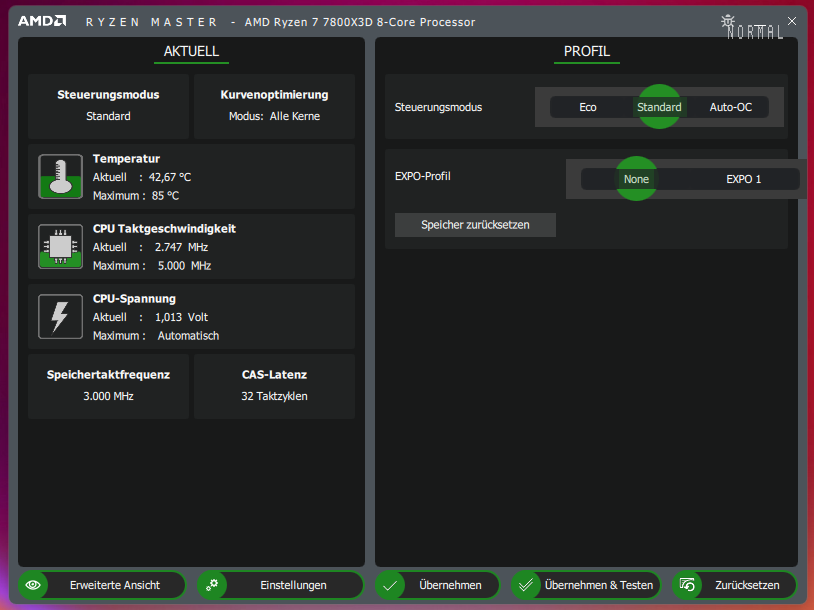Select Auto-OC control mode
Screen dimensions: 814x610
730,107
